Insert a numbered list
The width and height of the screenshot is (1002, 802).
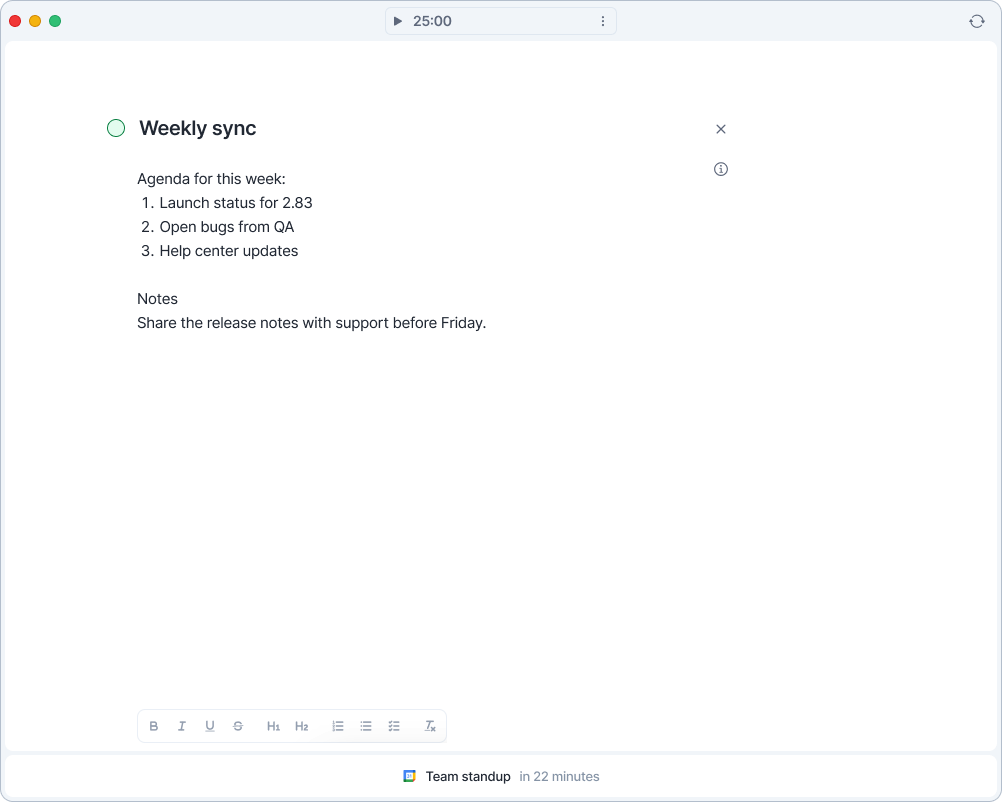pos(337,726)
